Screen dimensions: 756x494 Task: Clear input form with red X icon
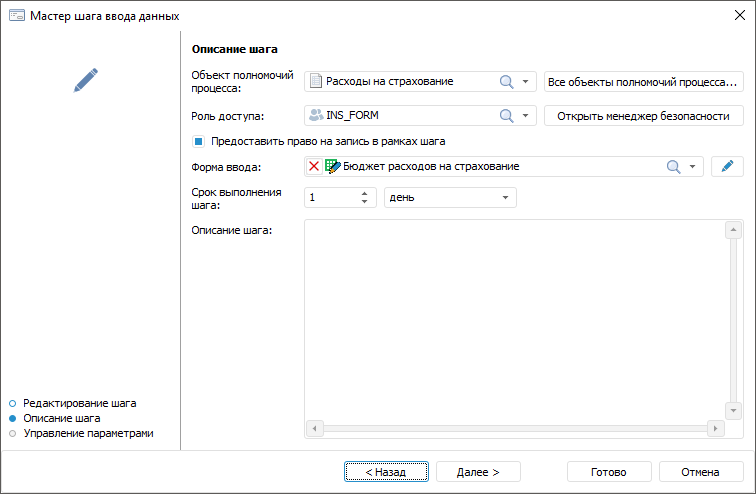pos(314,166)
